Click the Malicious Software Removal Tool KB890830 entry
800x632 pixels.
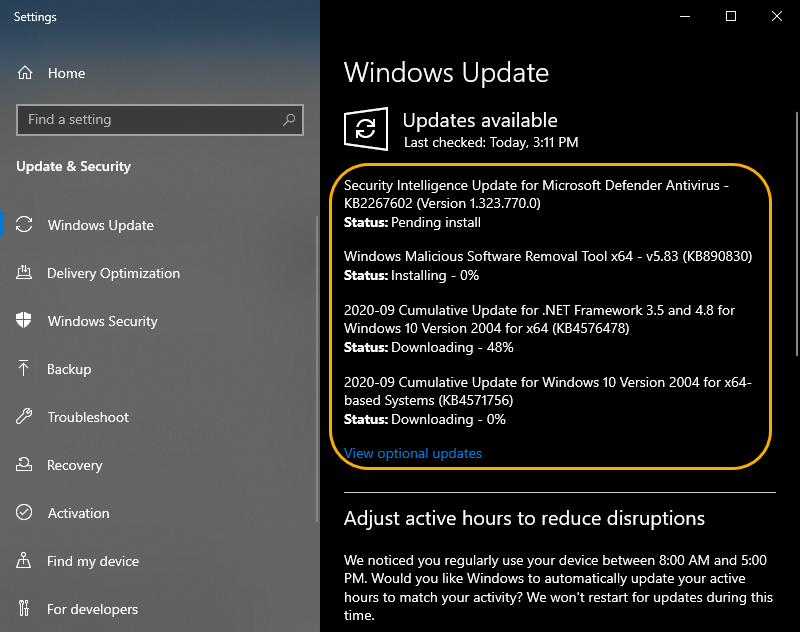click(x=548, y=256)
